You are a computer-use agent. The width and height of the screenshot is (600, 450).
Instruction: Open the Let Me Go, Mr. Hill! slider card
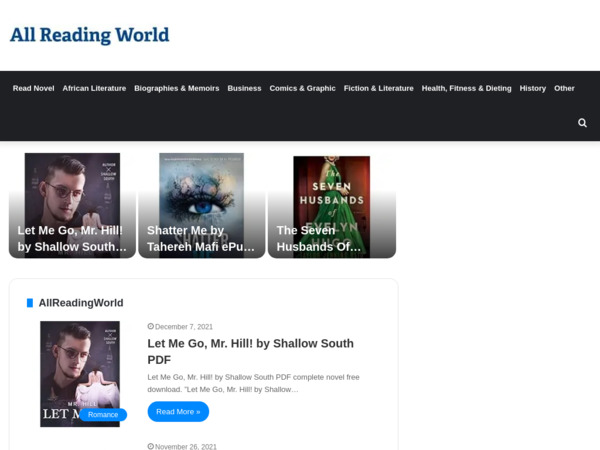pos(72,205)
